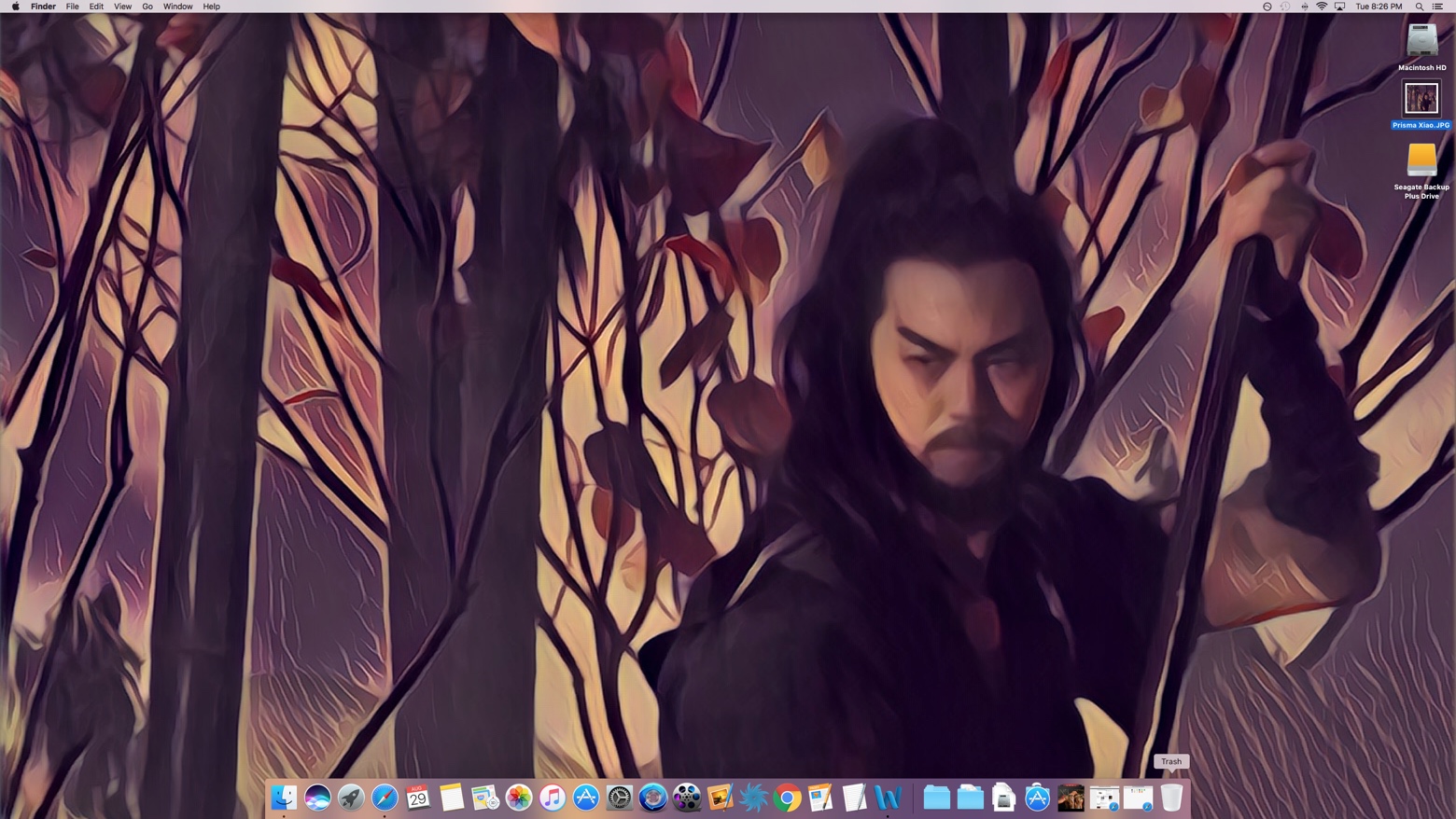Open the Time Machine status icon
This screenshot has height=819, width=1456.
point(1285,7)
